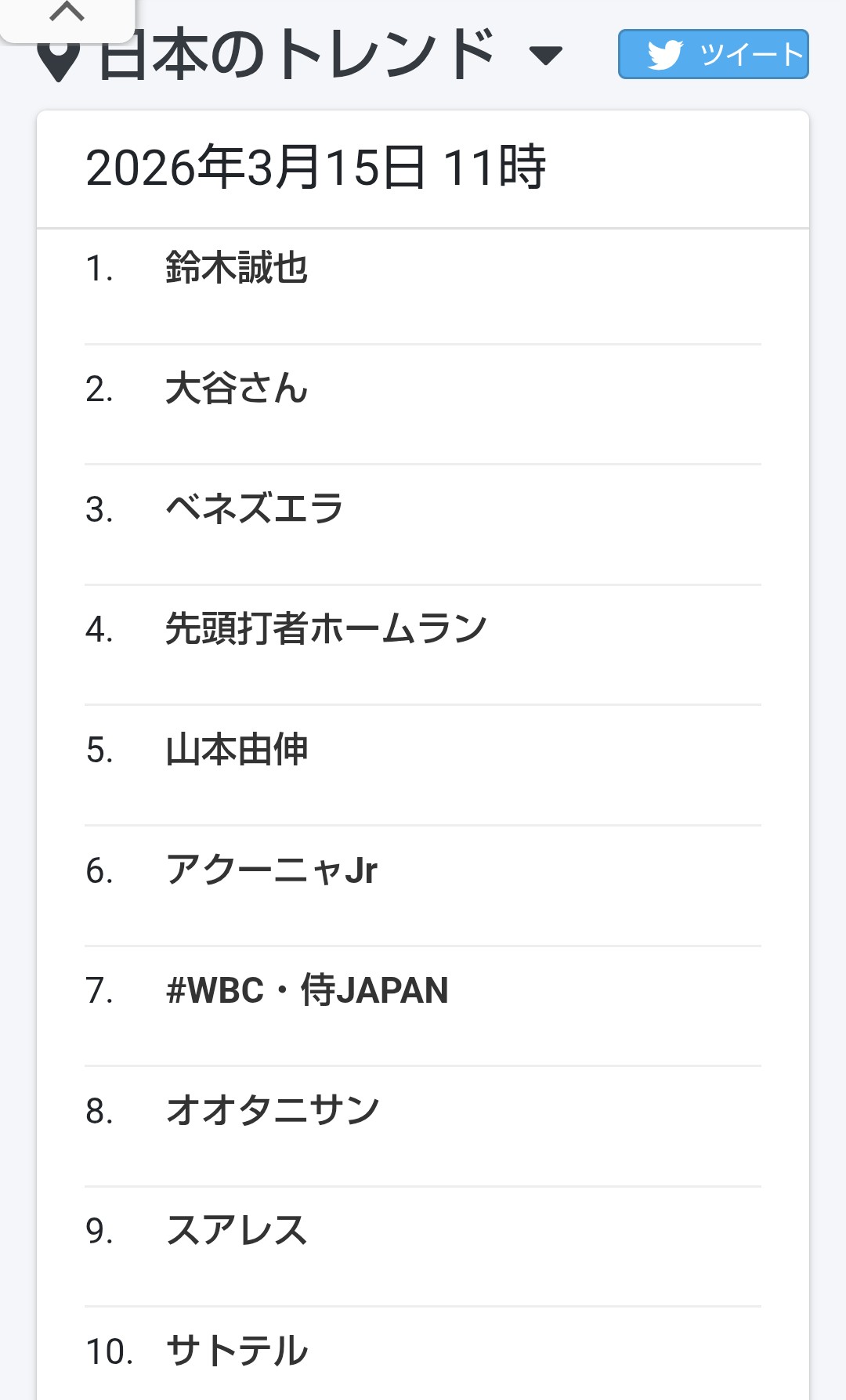Tap hashtag #WBC・侍JAPAN
This screenshot has width=846, height=1400.
[307, 990]
